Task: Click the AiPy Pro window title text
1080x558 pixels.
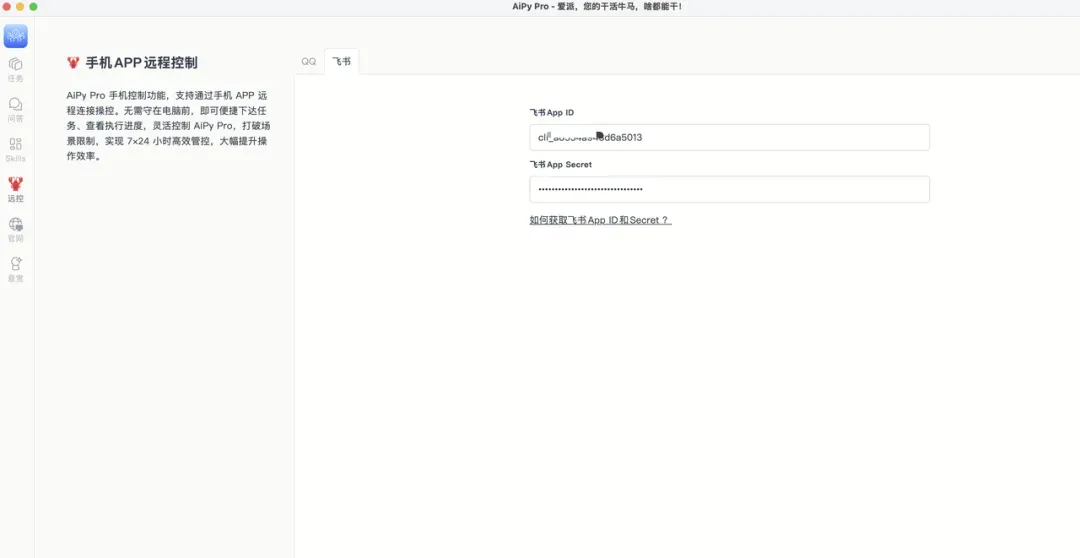Action: (x=596, y=7)
